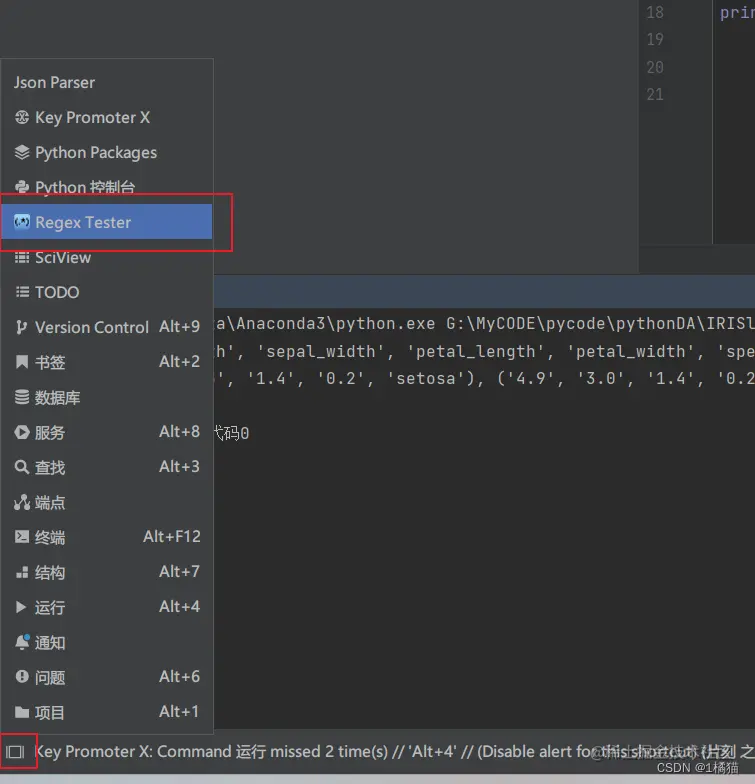Click the Regex Tester icon

coord(22,221)
